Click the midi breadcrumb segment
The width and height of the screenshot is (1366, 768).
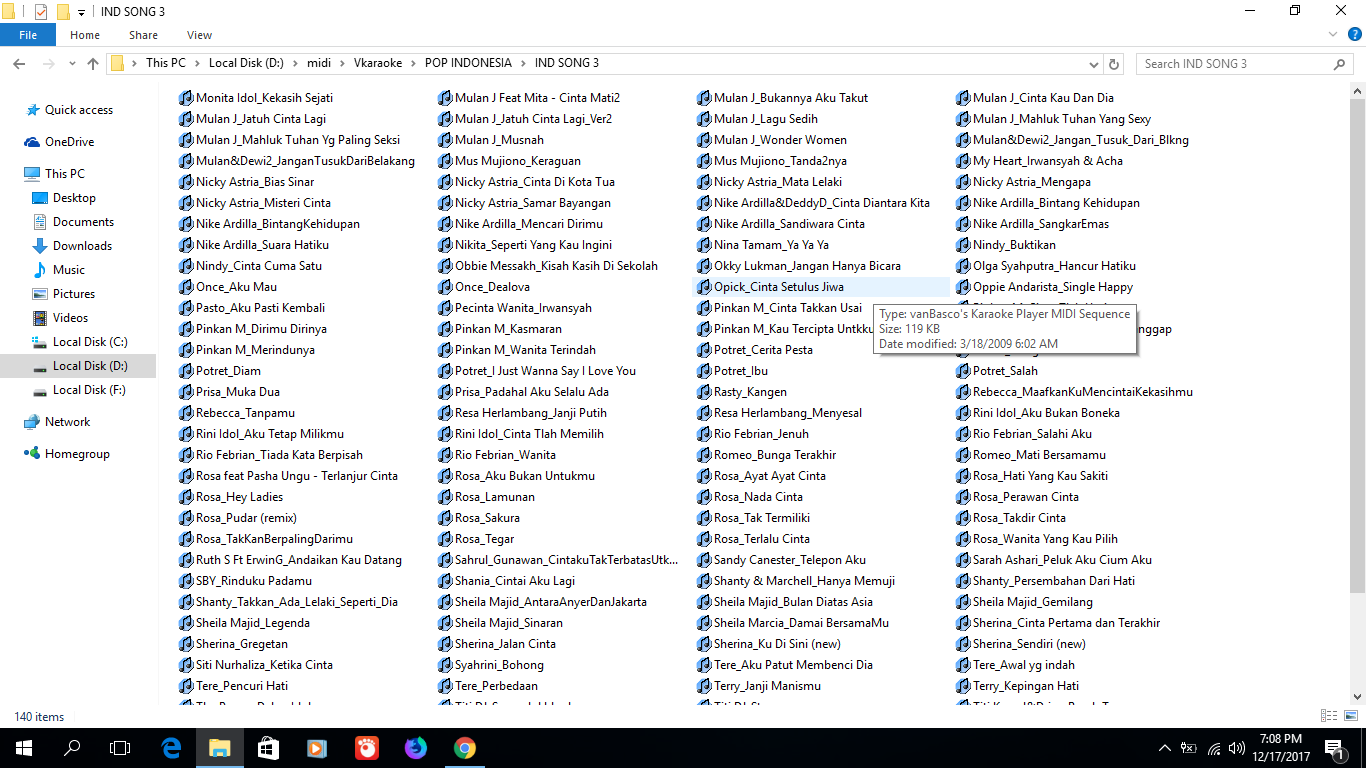[x=319, y=63]
